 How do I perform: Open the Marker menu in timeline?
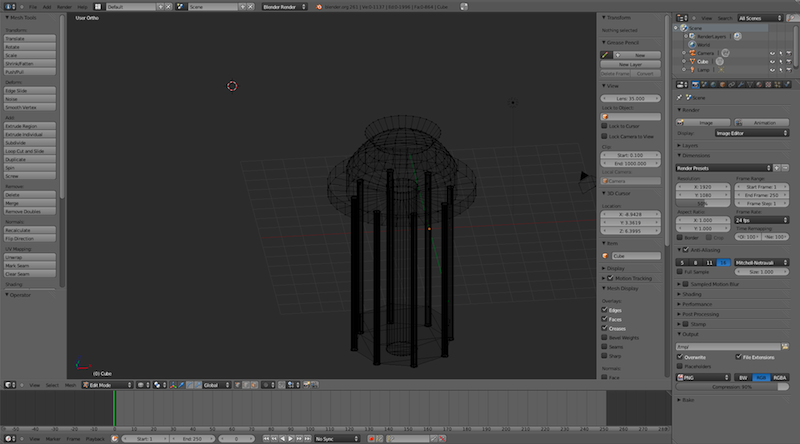pyautogui.click(x=53, y=438)
